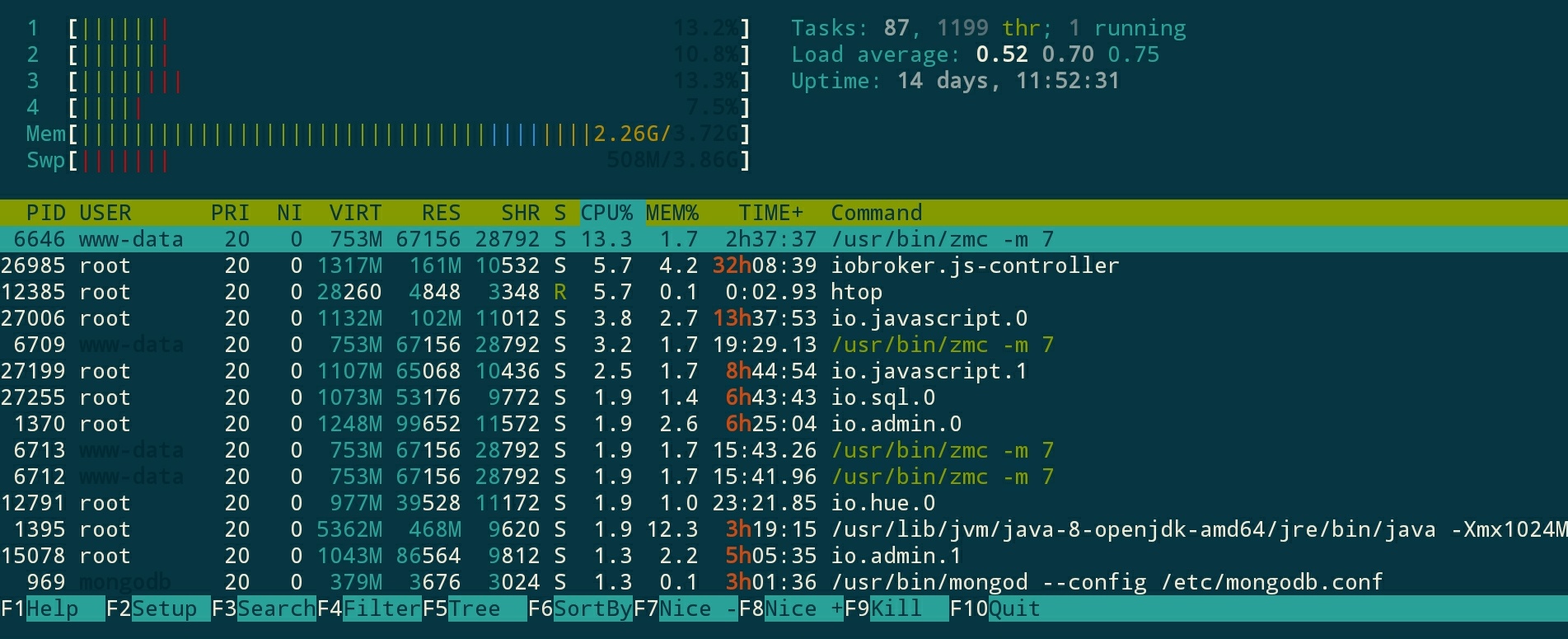Image resolution: width=1568 pixels, height=639 pixels.
Task: Click F7 Nice - to raise priority
Action: click(x=686, y=608)
